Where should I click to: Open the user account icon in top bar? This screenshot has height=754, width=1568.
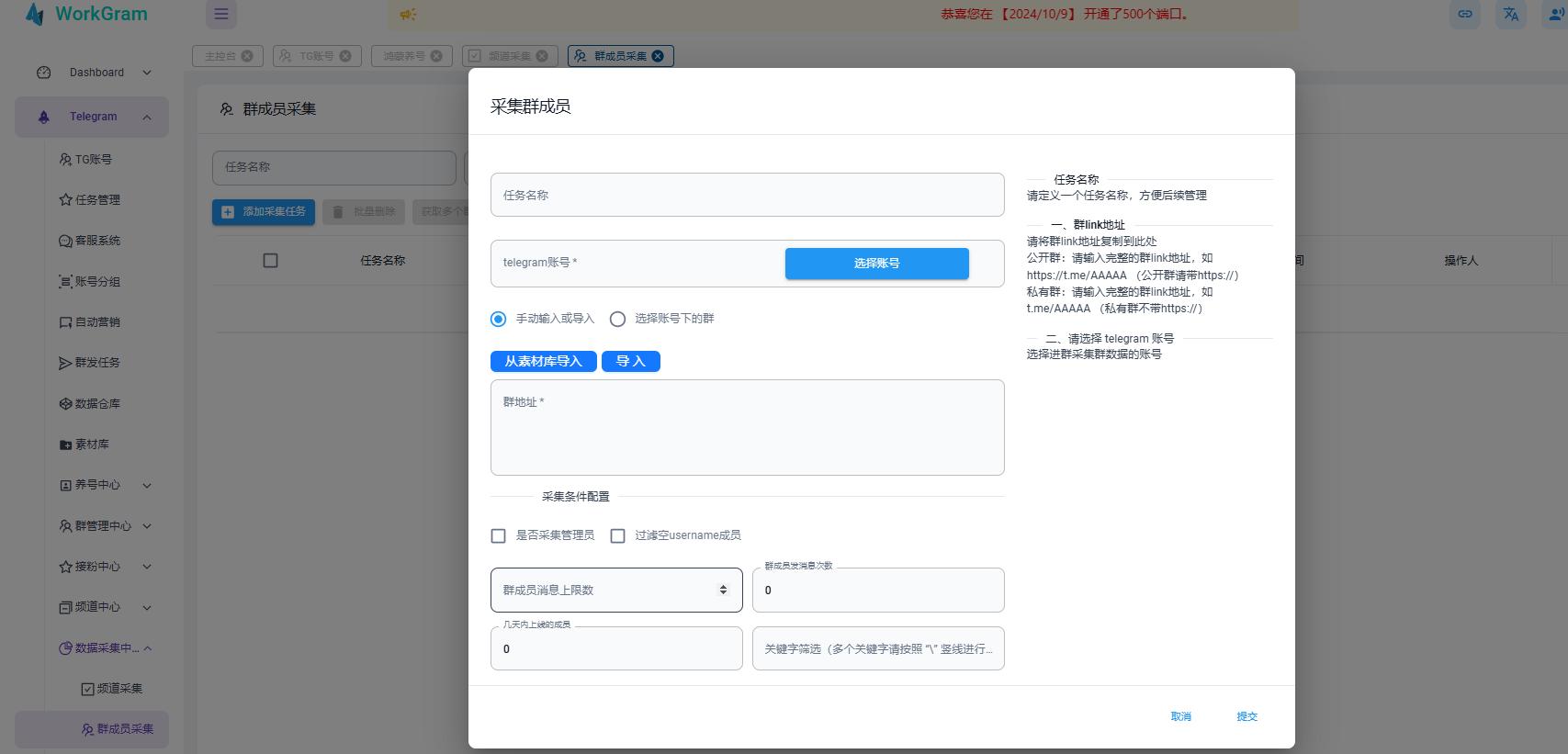coord(1555,14)
